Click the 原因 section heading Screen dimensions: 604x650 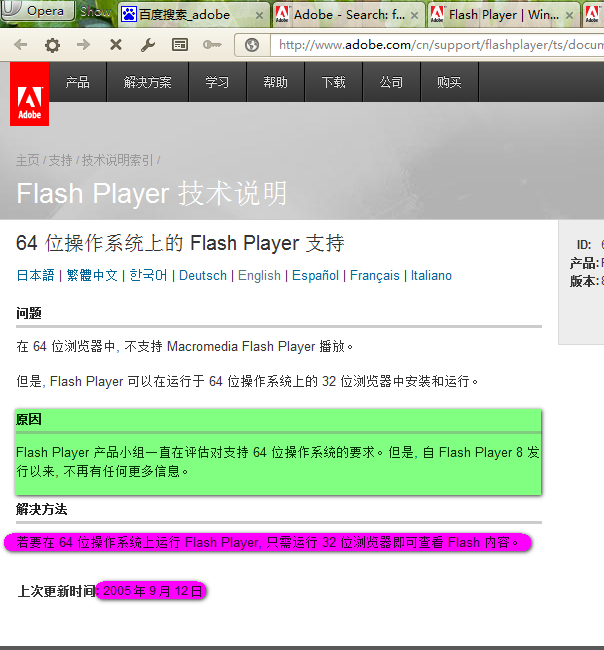point(29,420)
